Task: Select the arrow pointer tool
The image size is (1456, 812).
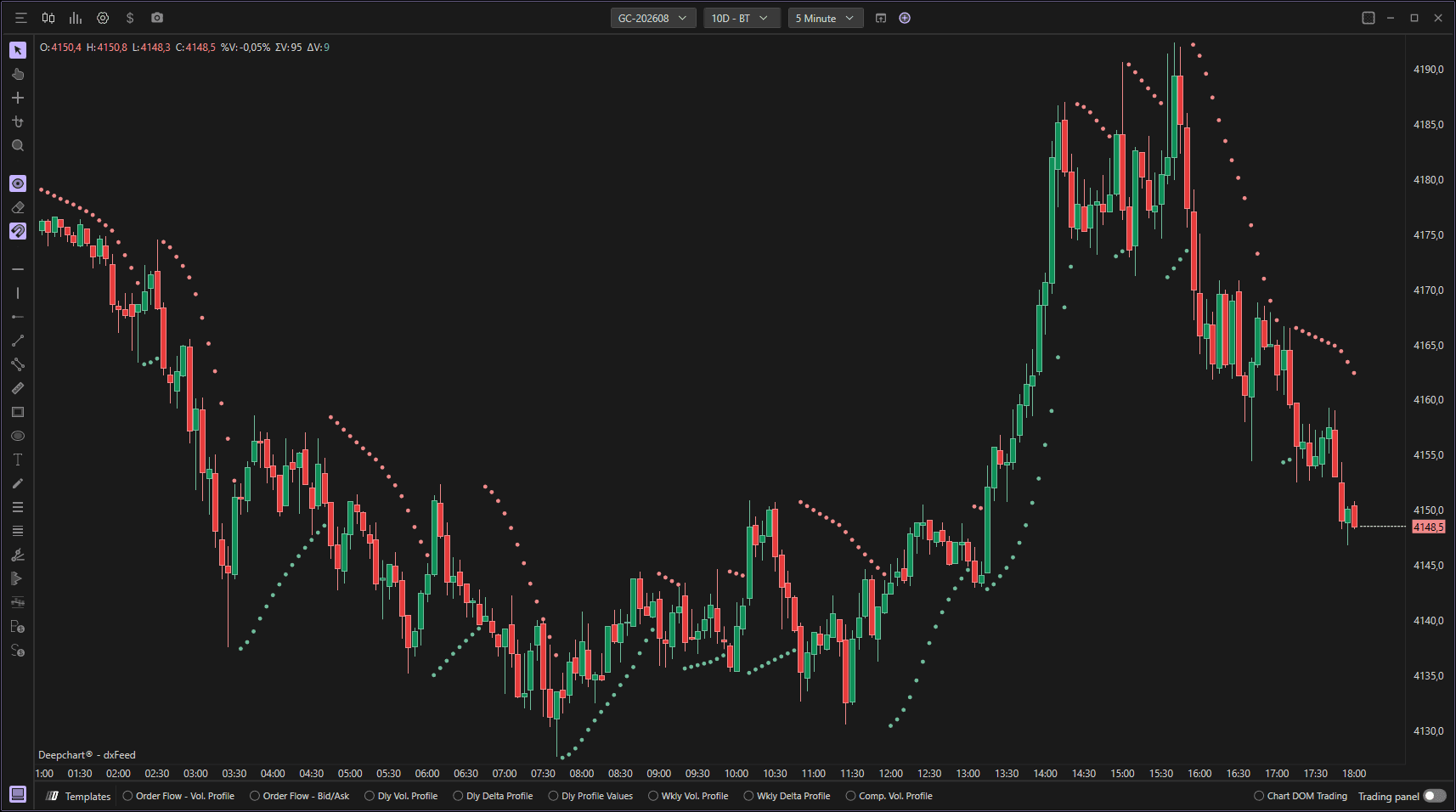Action: tap(18, 50)
